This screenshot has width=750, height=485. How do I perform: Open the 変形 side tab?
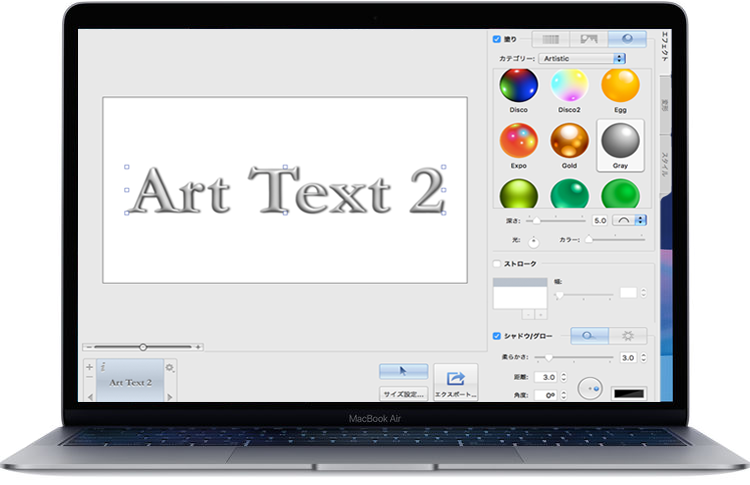(664, 105)
